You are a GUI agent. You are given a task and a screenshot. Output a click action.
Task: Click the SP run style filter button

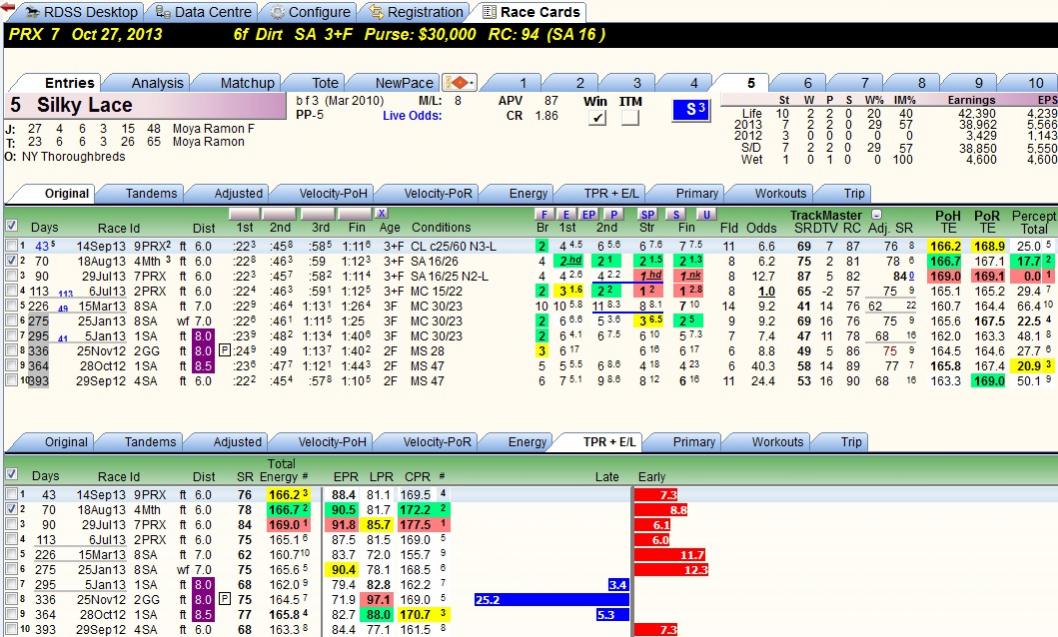point(647,215)
